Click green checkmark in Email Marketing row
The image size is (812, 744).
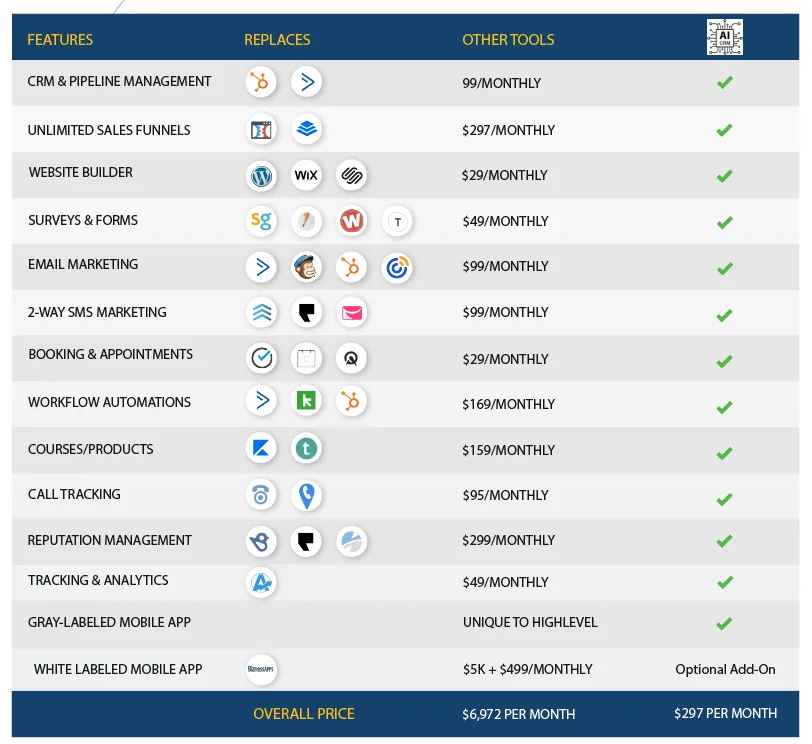tap(724, 268)
